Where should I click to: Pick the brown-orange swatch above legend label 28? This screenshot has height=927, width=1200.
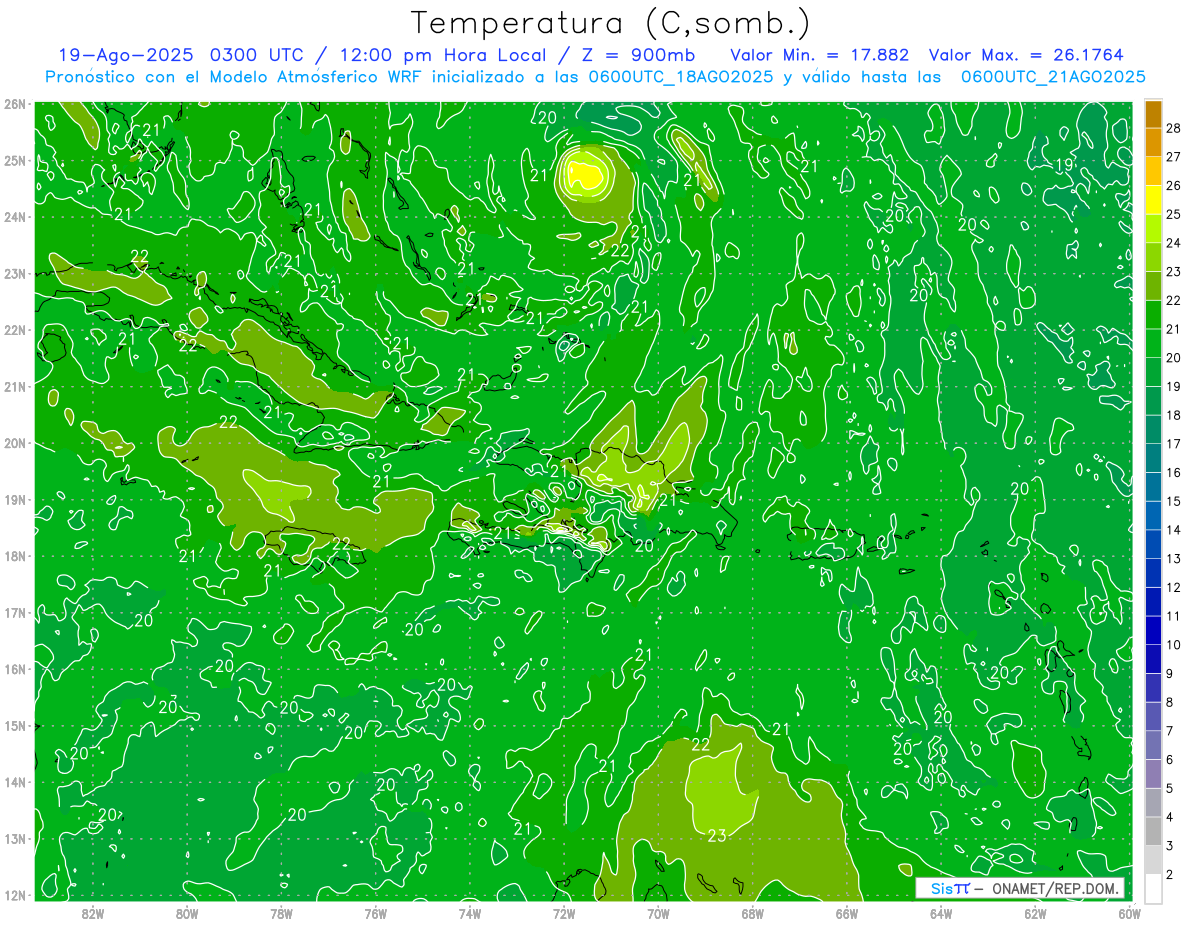(1153, 114)
